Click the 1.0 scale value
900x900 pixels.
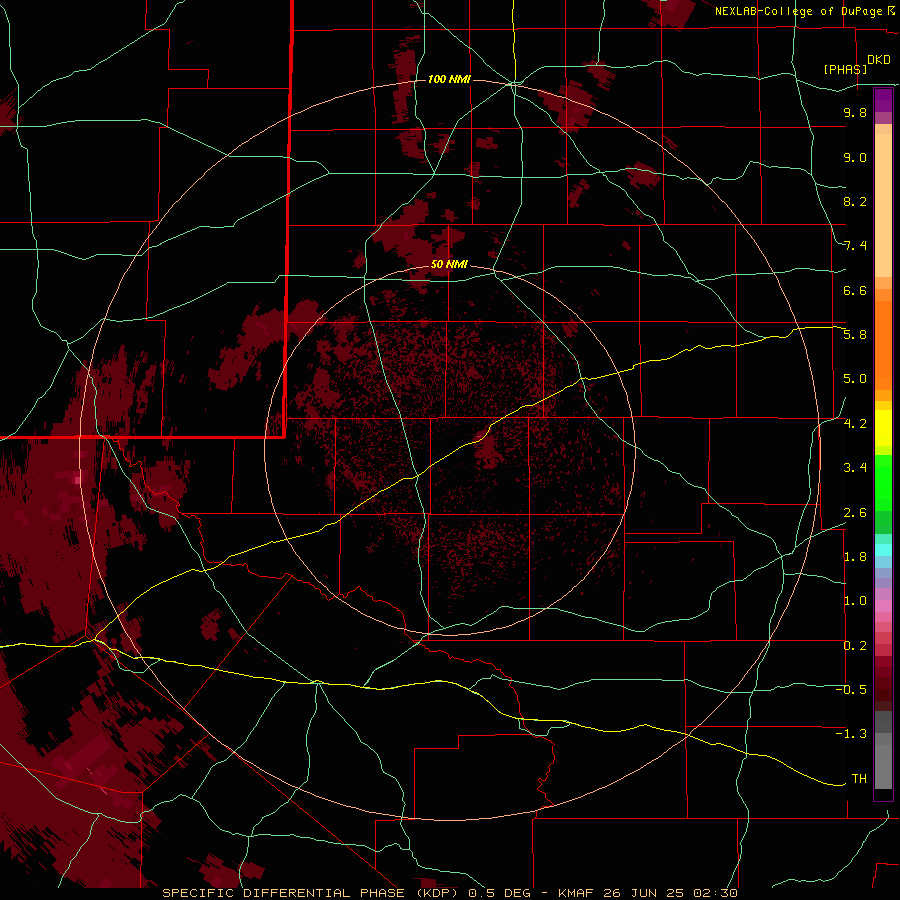coord(855,601)
